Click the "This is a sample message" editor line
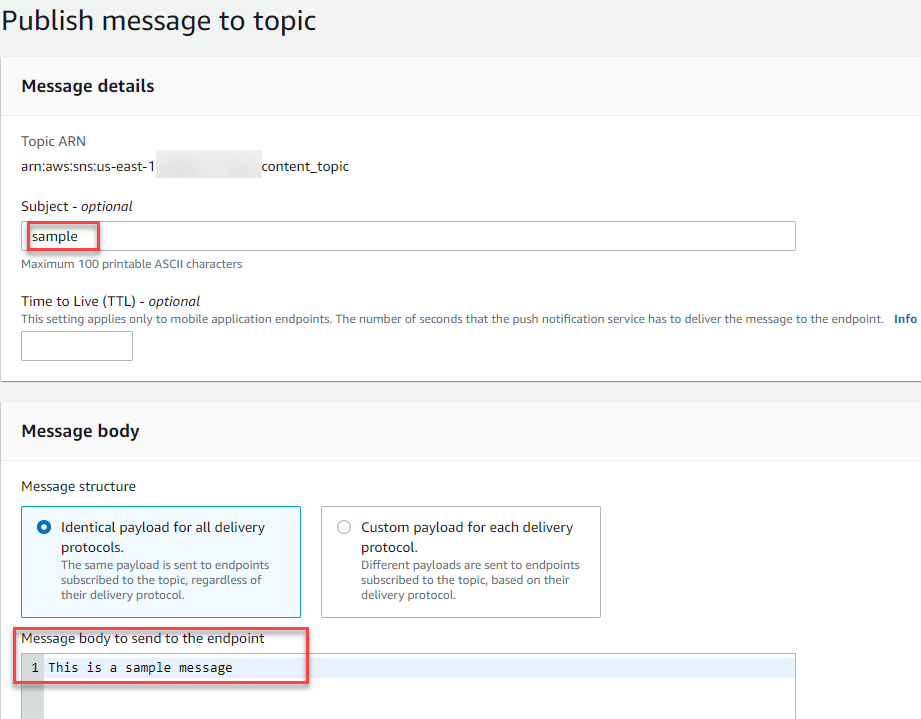The width and height of the screenshot is (921, 719). [140, 667]
